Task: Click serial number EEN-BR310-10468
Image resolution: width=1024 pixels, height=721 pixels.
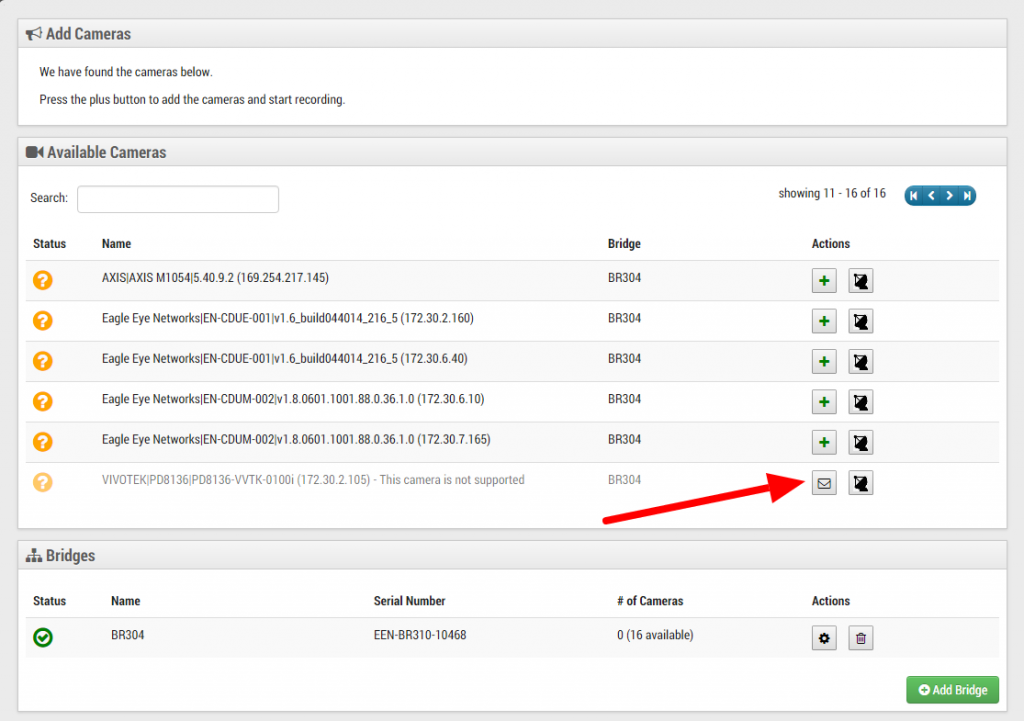Action: [x=420, y=635]
